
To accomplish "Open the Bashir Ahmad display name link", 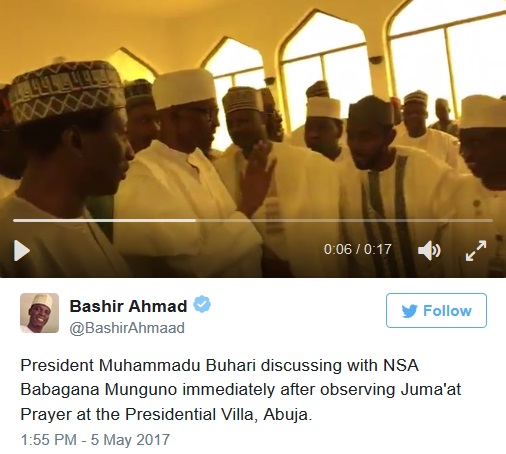I will 128,306.
